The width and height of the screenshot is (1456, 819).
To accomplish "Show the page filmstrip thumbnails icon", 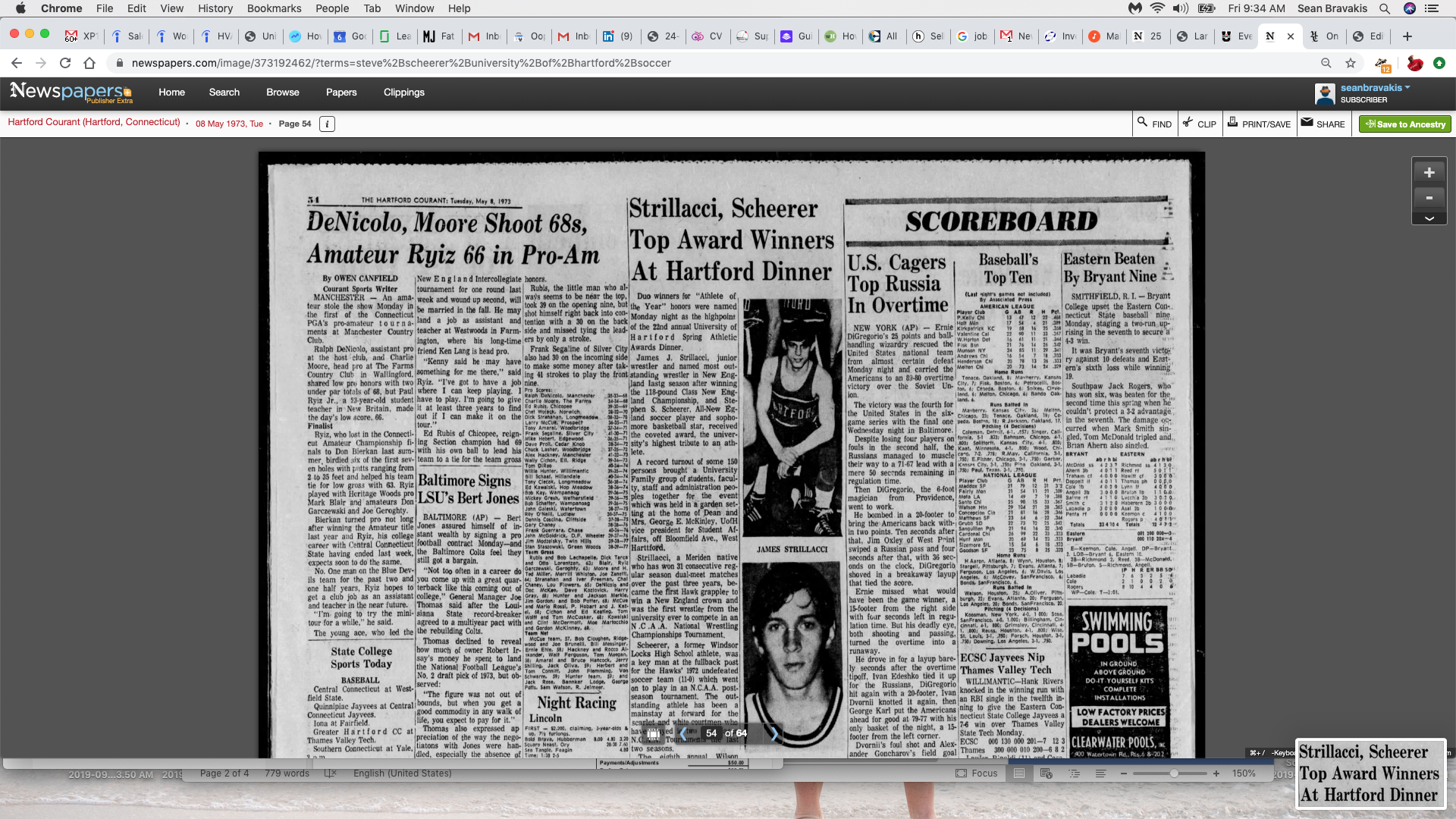I will 653,733.
